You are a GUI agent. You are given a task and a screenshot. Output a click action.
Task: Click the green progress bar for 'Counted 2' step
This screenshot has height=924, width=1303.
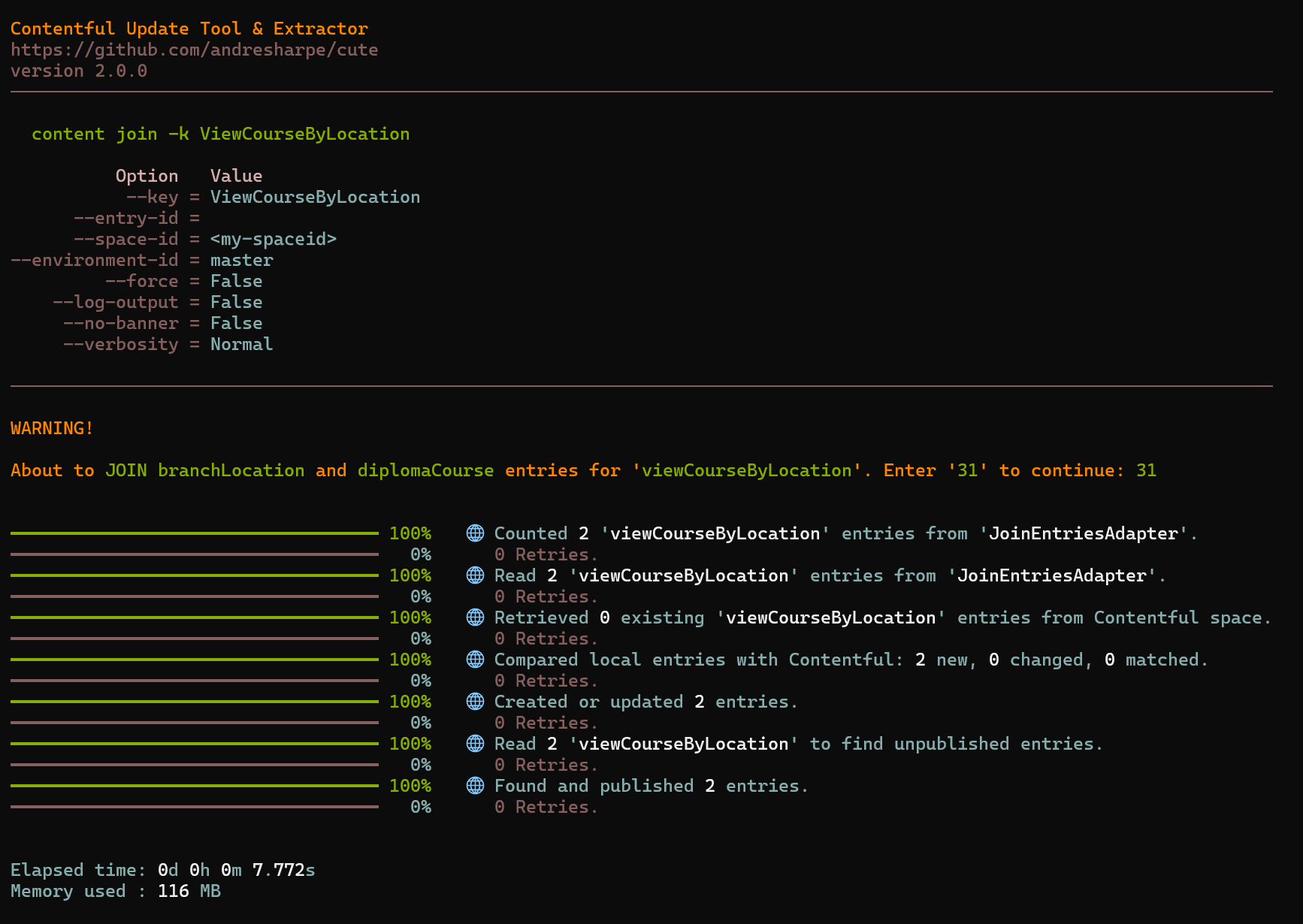(x=195, y=533)
